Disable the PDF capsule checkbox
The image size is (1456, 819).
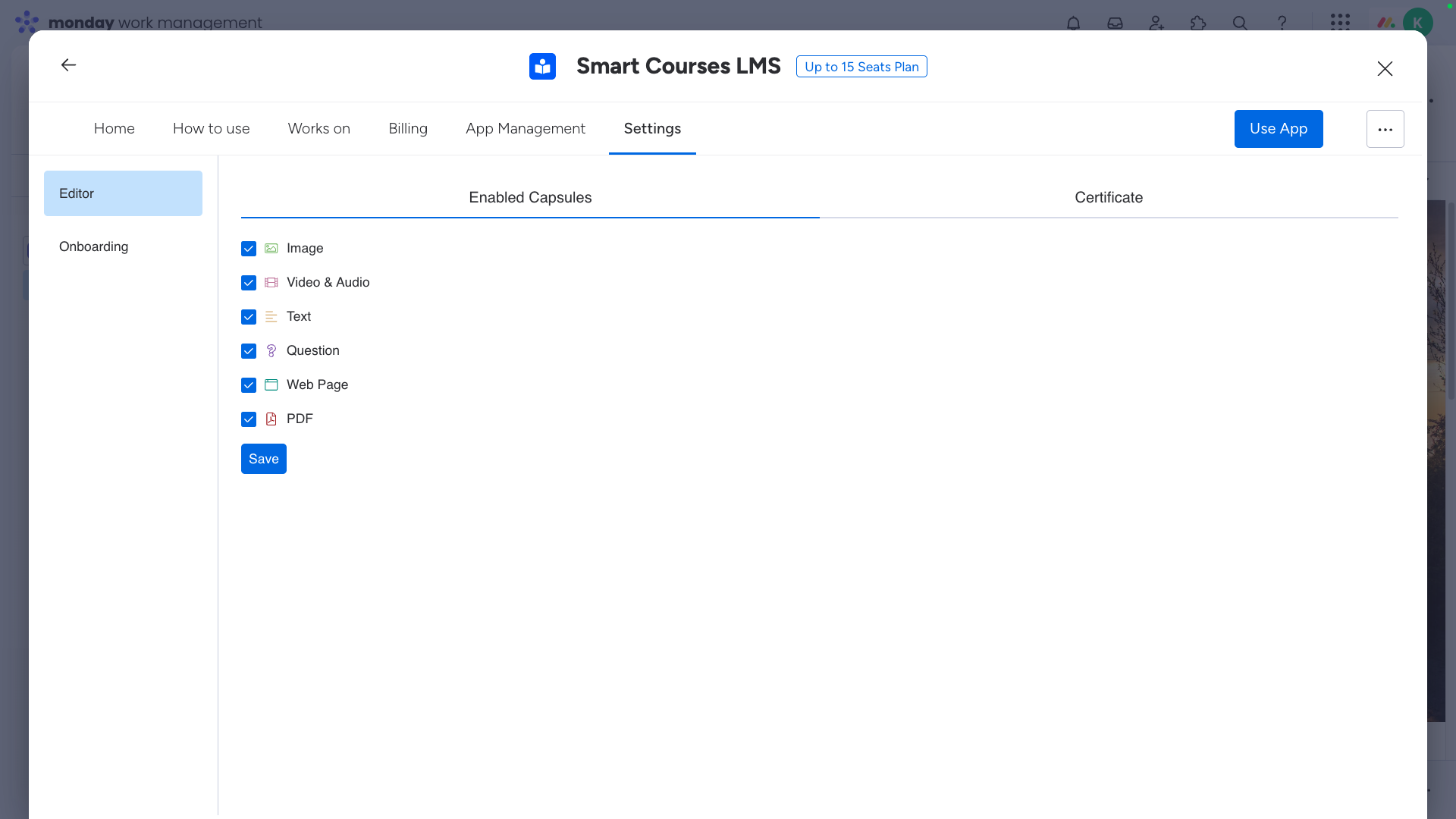(249, 419)
